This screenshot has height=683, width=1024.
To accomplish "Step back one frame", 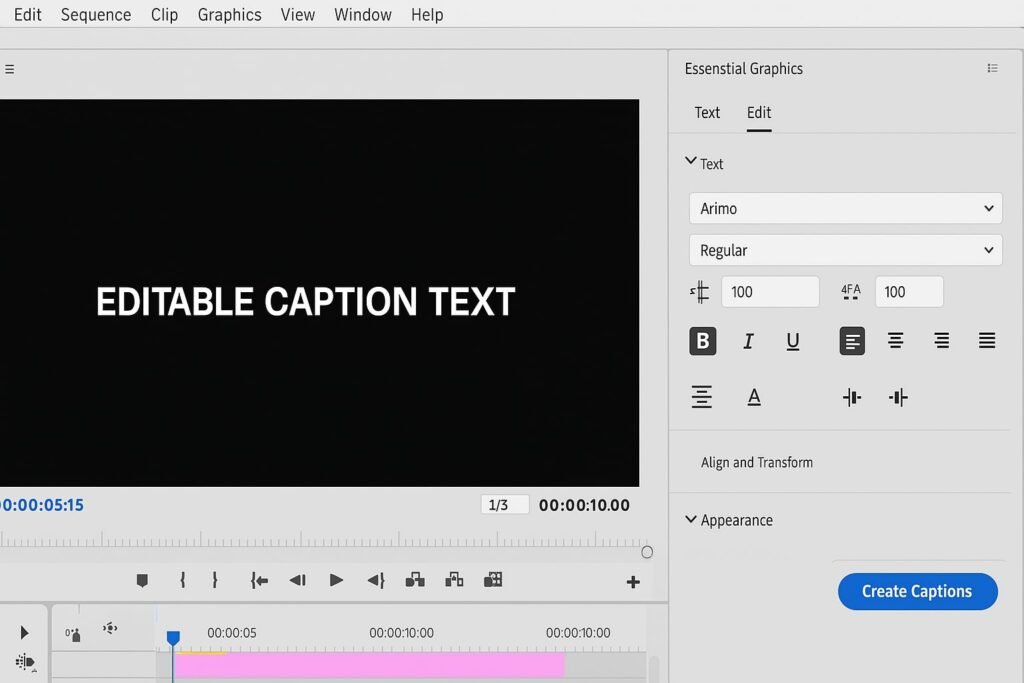I will 297,580.
